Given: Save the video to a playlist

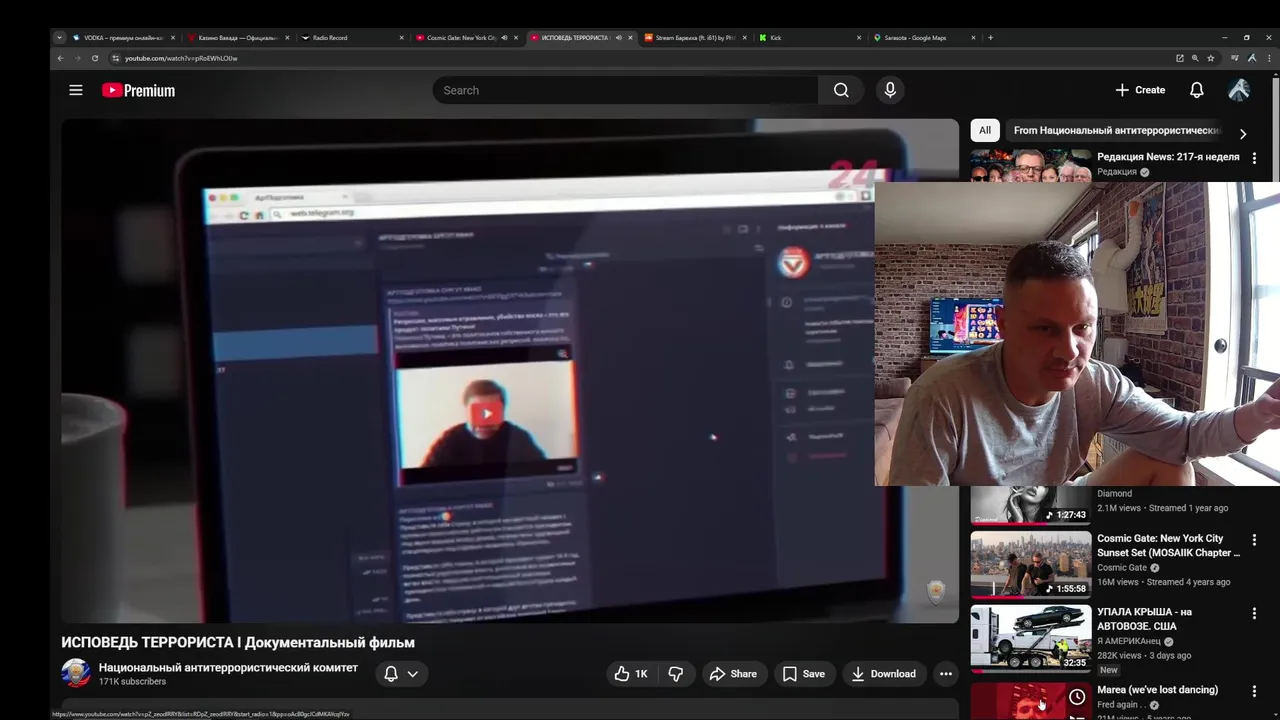Looking at the screenshot, I should (x=803, y=674).
